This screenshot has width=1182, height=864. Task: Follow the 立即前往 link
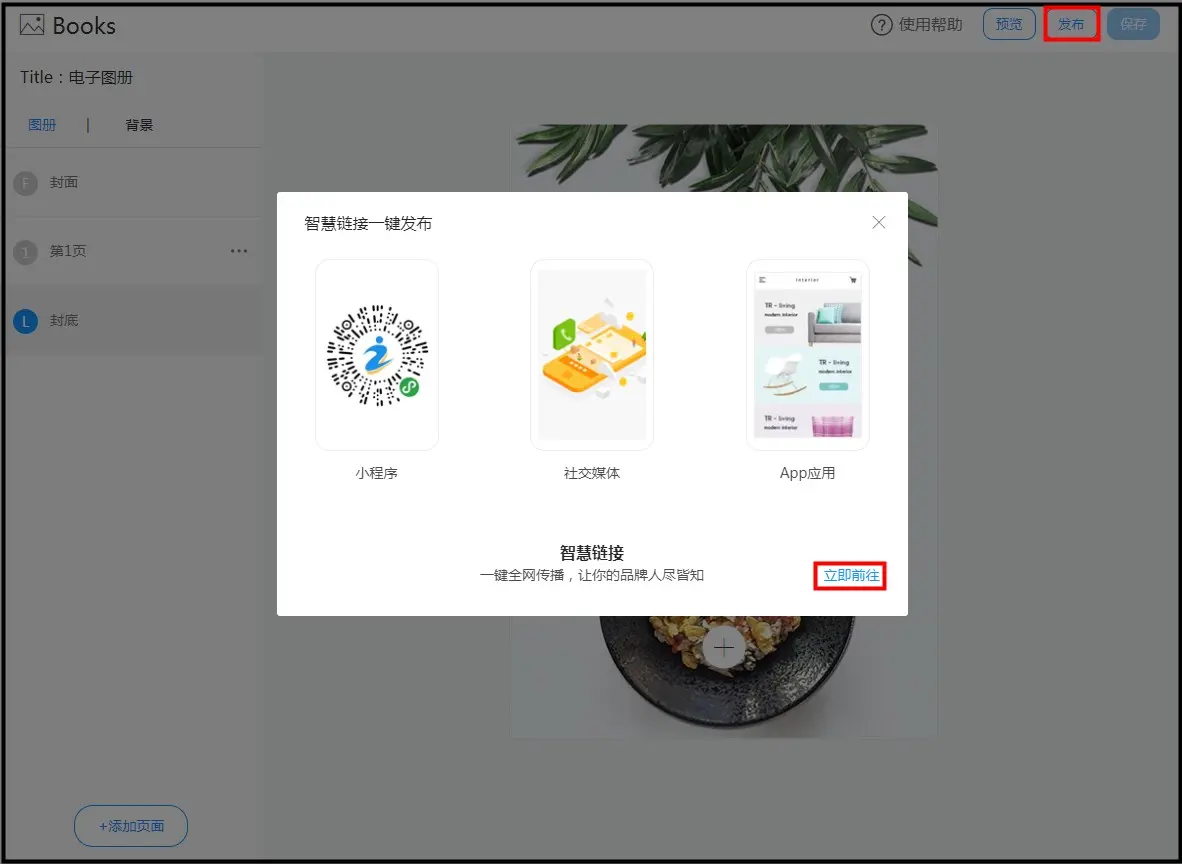[851, 576]
